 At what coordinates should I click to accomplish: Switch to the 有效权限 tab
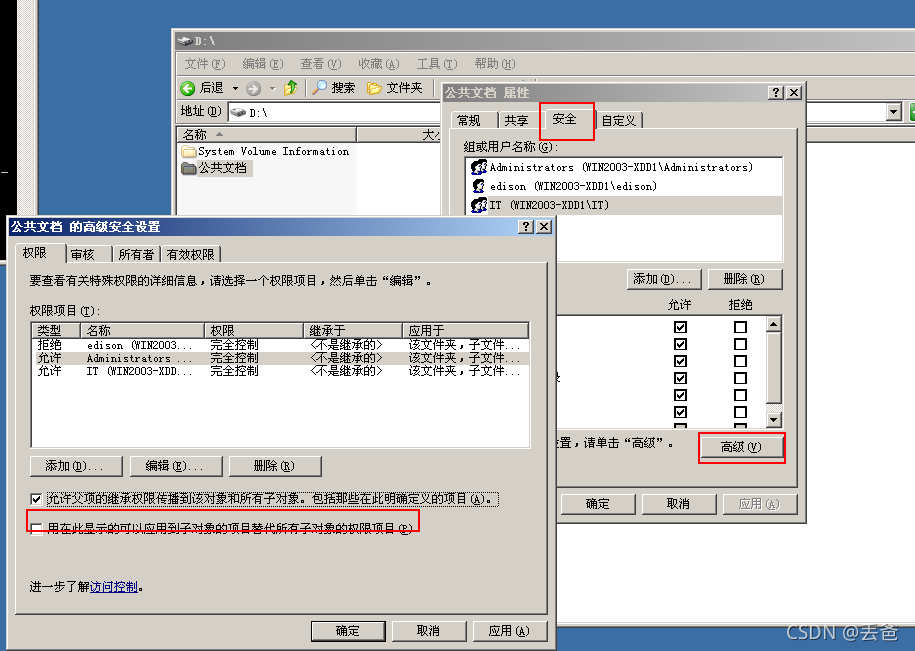point(190,254)
